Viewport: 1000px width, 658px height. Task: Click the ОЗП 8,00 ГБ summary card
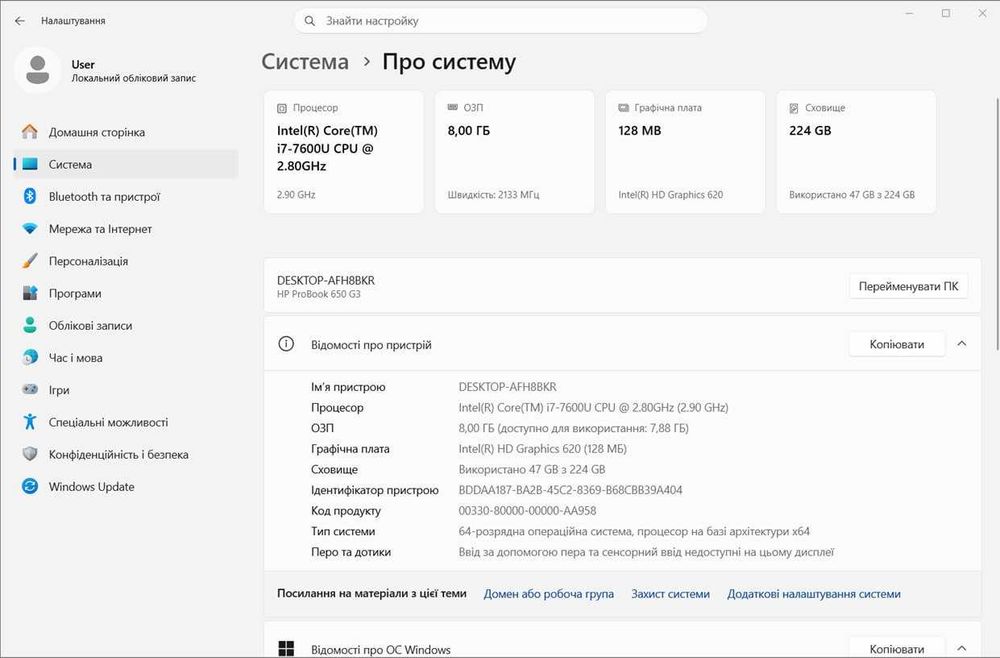[515, 152]
